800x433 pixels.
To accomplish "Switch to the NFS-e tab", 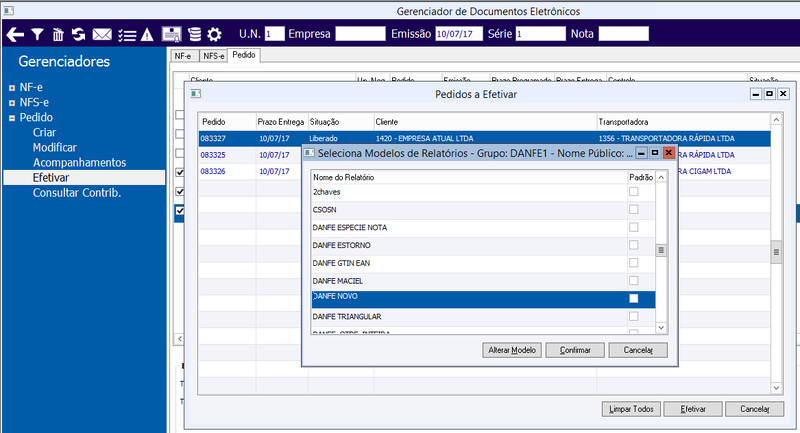I will (213, 56).
